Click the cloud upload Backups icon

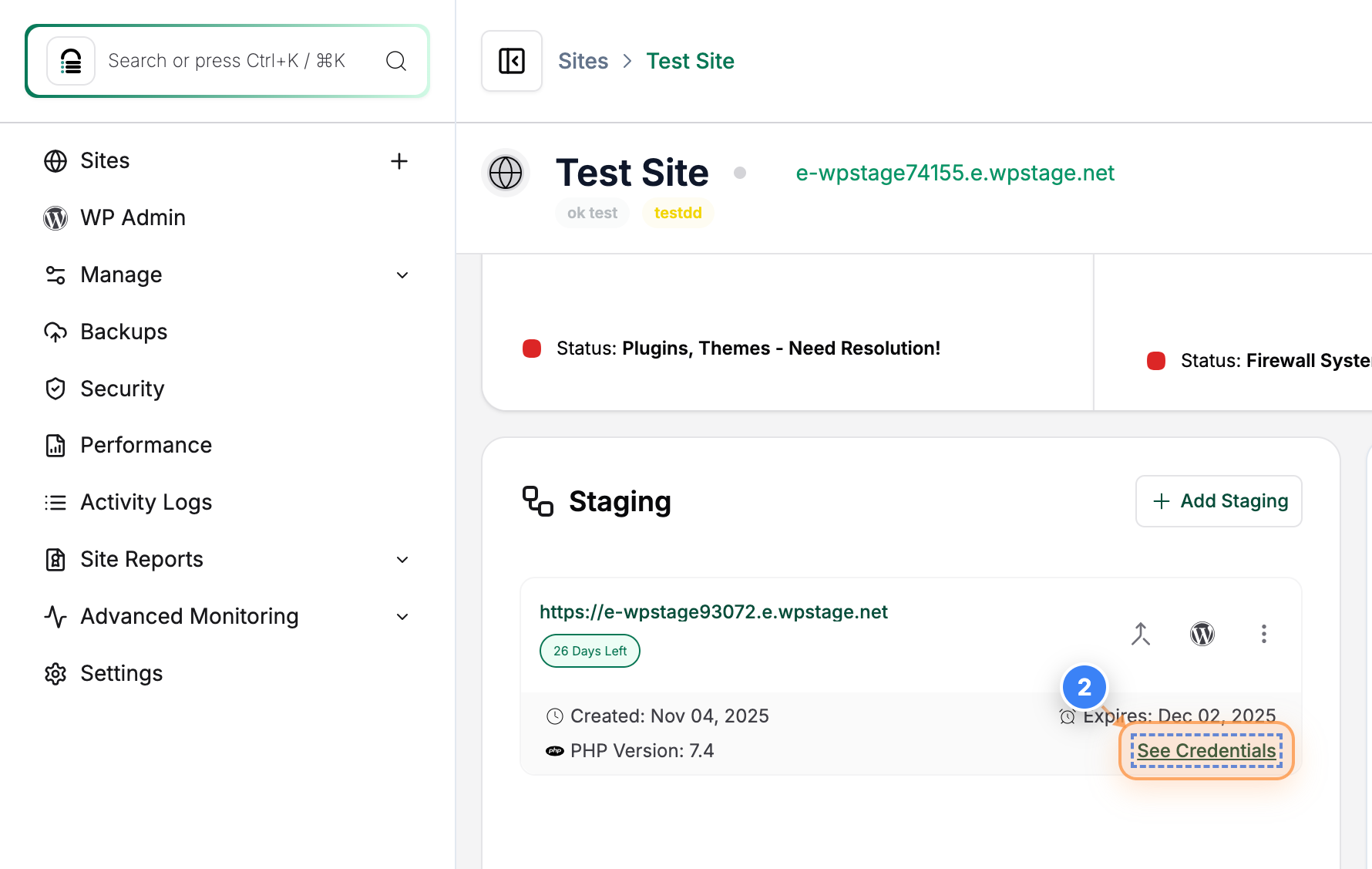pyautogui.click(x=55, y=332)
